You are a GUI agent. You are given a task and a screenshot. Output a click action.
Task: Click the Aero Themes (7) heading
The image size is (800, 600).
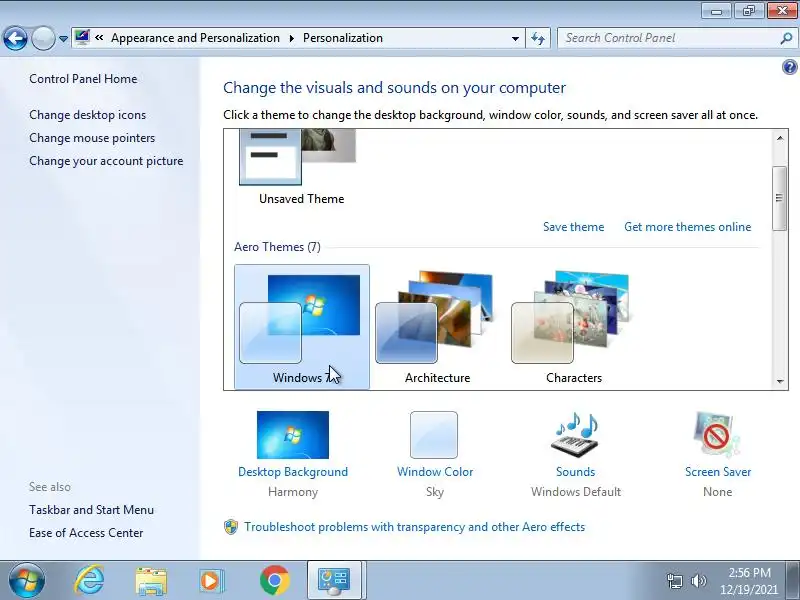(x=277, y=247)
